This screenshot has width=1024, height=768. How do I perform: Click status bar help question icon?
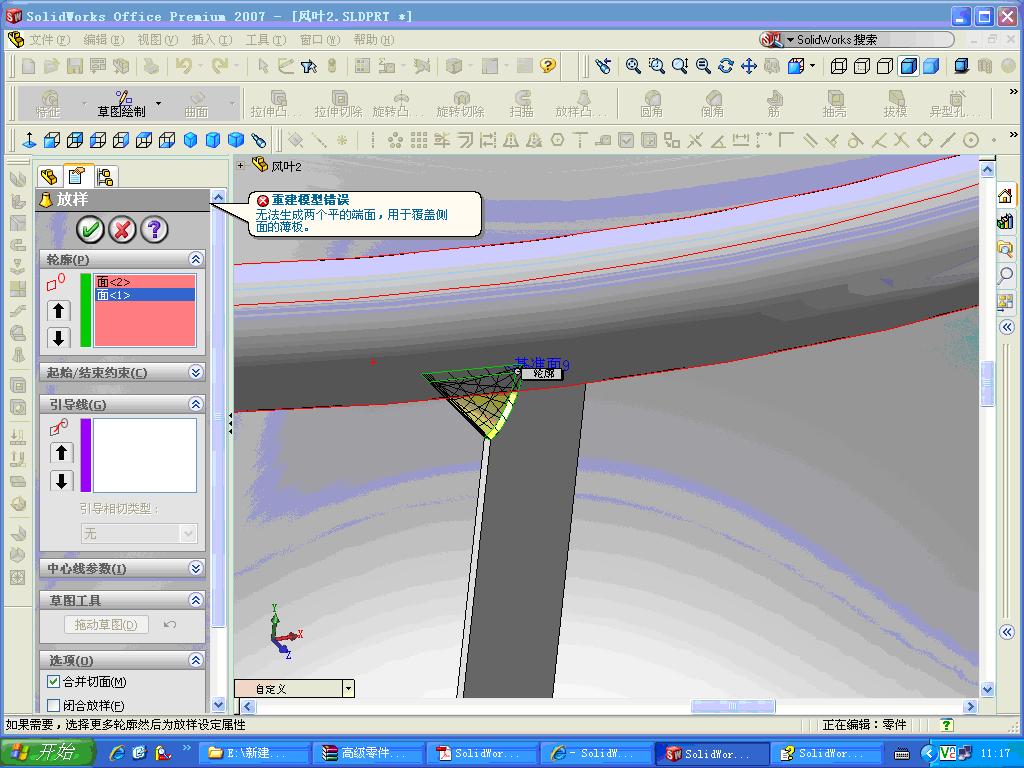click(x=946, y=725)
